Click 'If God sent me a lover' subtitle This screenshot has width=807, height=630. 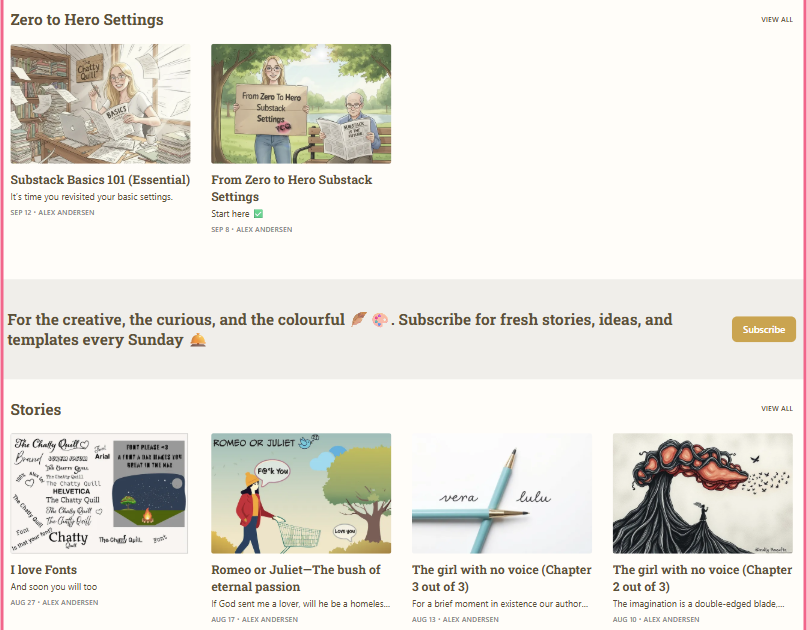(301, 604)
